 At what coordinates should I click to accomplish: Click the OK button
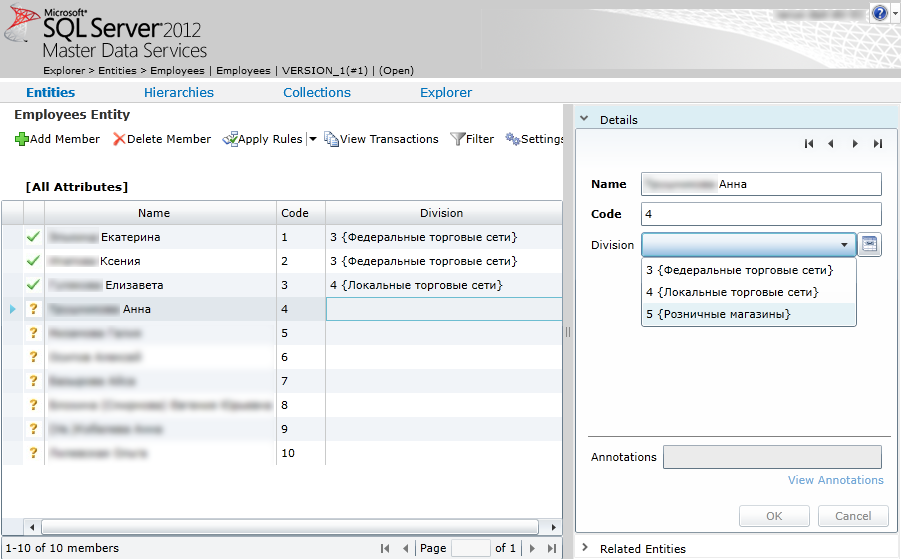click(774, 516)
